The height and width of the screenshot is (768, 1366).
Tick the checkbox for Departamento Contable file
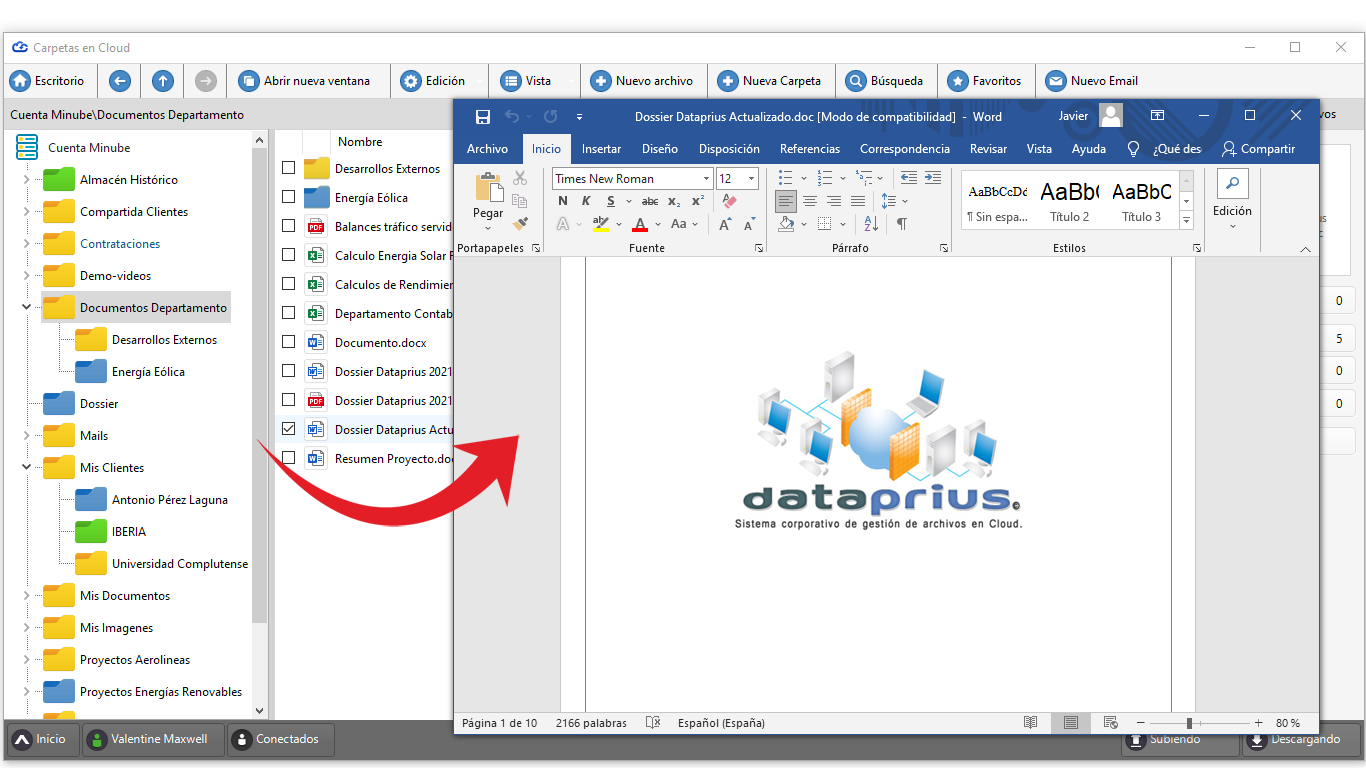coord(288,313)
